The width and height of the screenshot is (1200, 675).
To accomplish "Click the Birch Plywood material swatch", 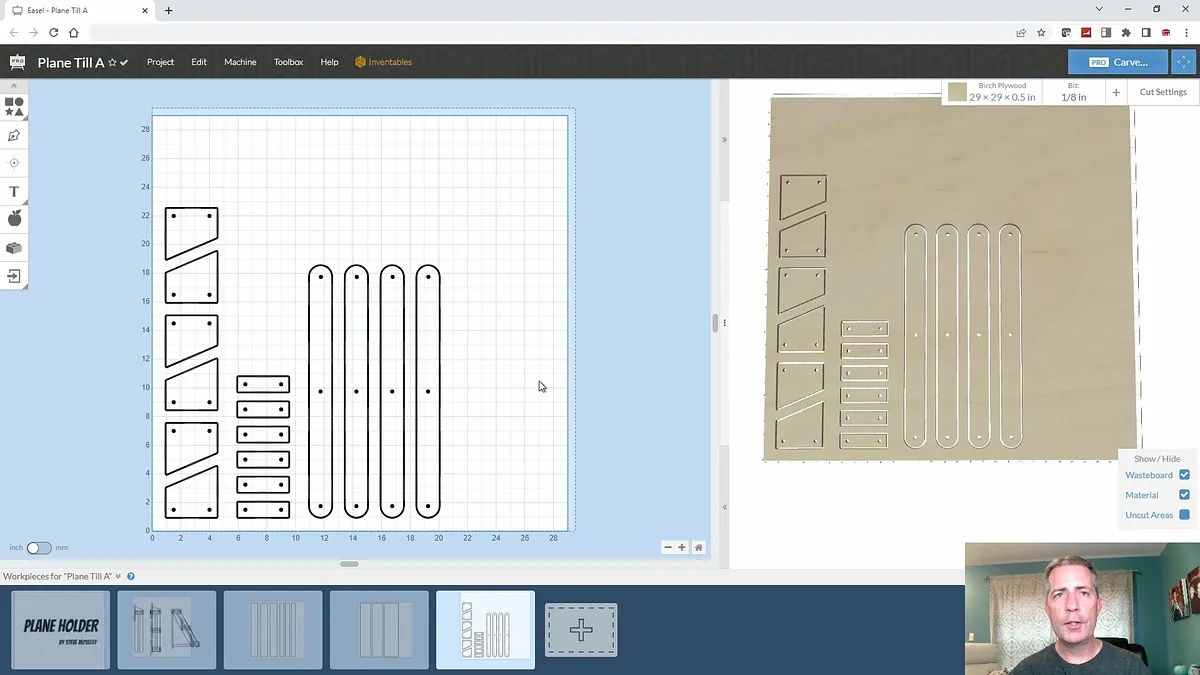I will coord(957,92).
